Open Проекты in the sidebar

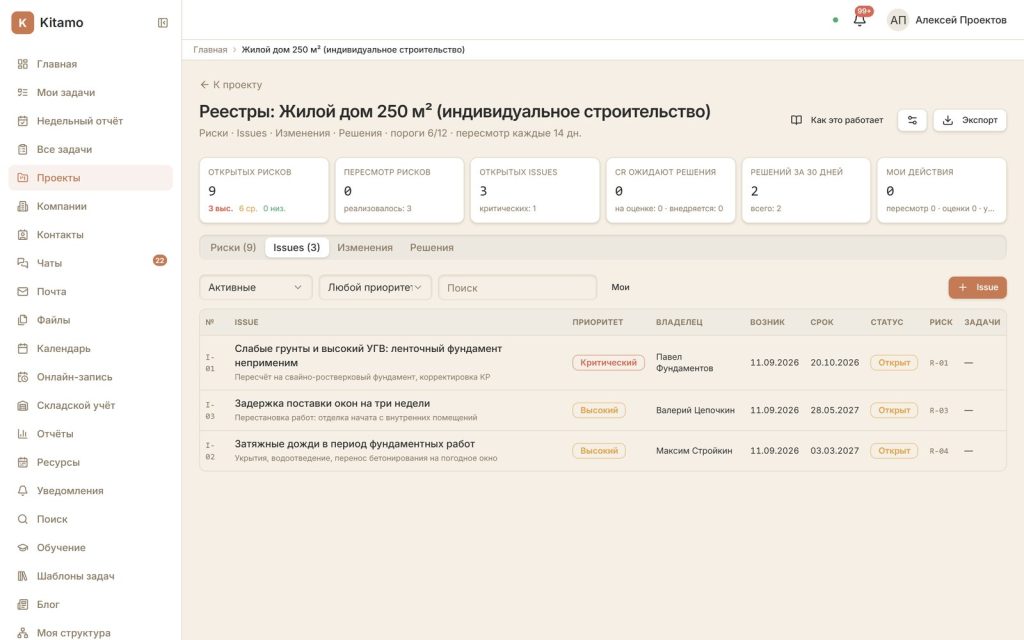tap(91, 178)
